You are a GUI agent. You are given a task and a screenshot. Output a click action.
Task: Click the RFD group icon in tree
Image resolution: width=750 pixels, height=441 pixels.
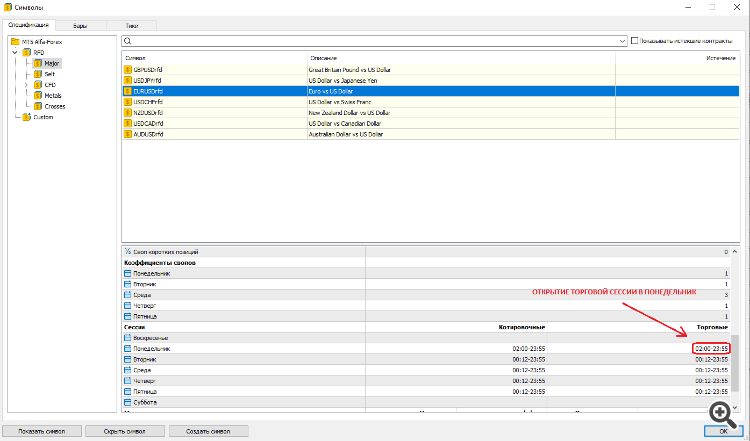(x=27, y=52)
